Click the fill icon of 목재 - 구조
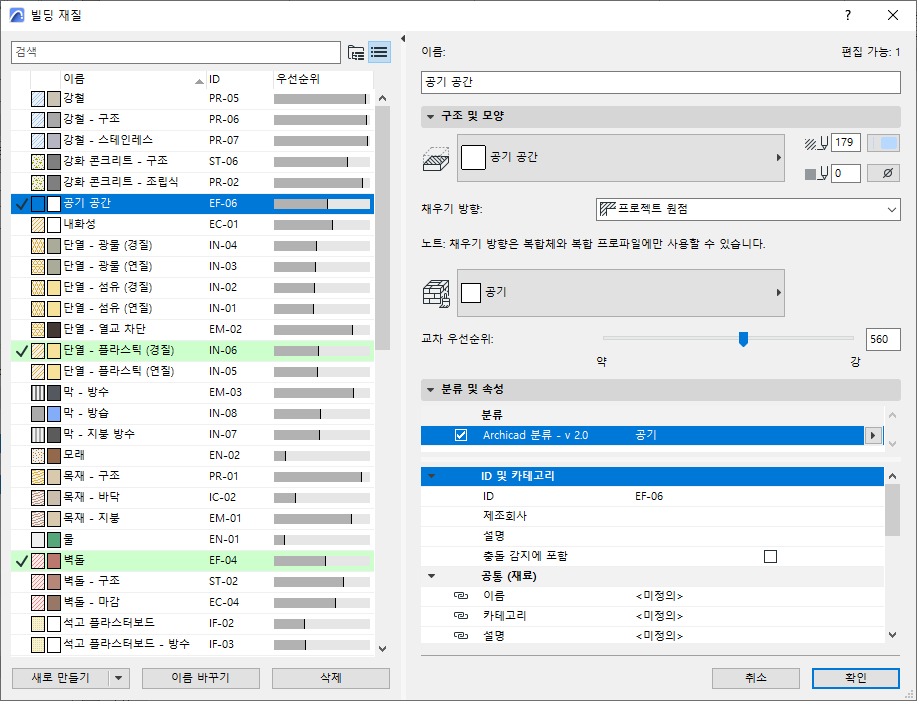This screenshot has height=701, width=917. tap(38, 476)
